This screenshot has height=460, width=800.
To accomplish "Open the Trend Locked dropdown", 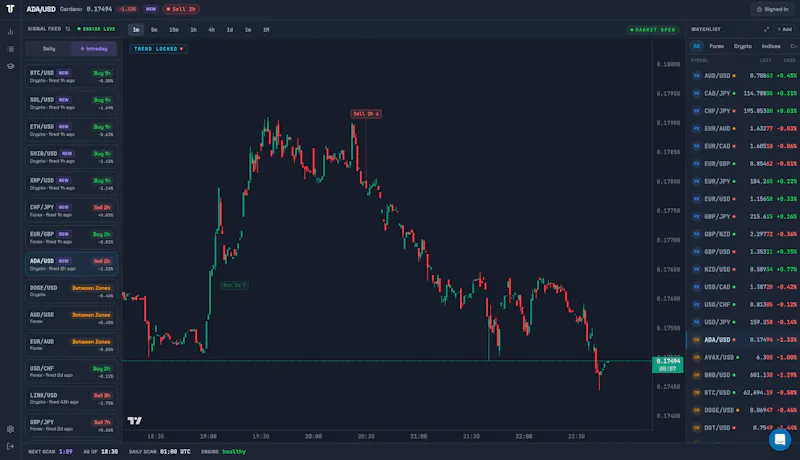I will click(158, 49).
